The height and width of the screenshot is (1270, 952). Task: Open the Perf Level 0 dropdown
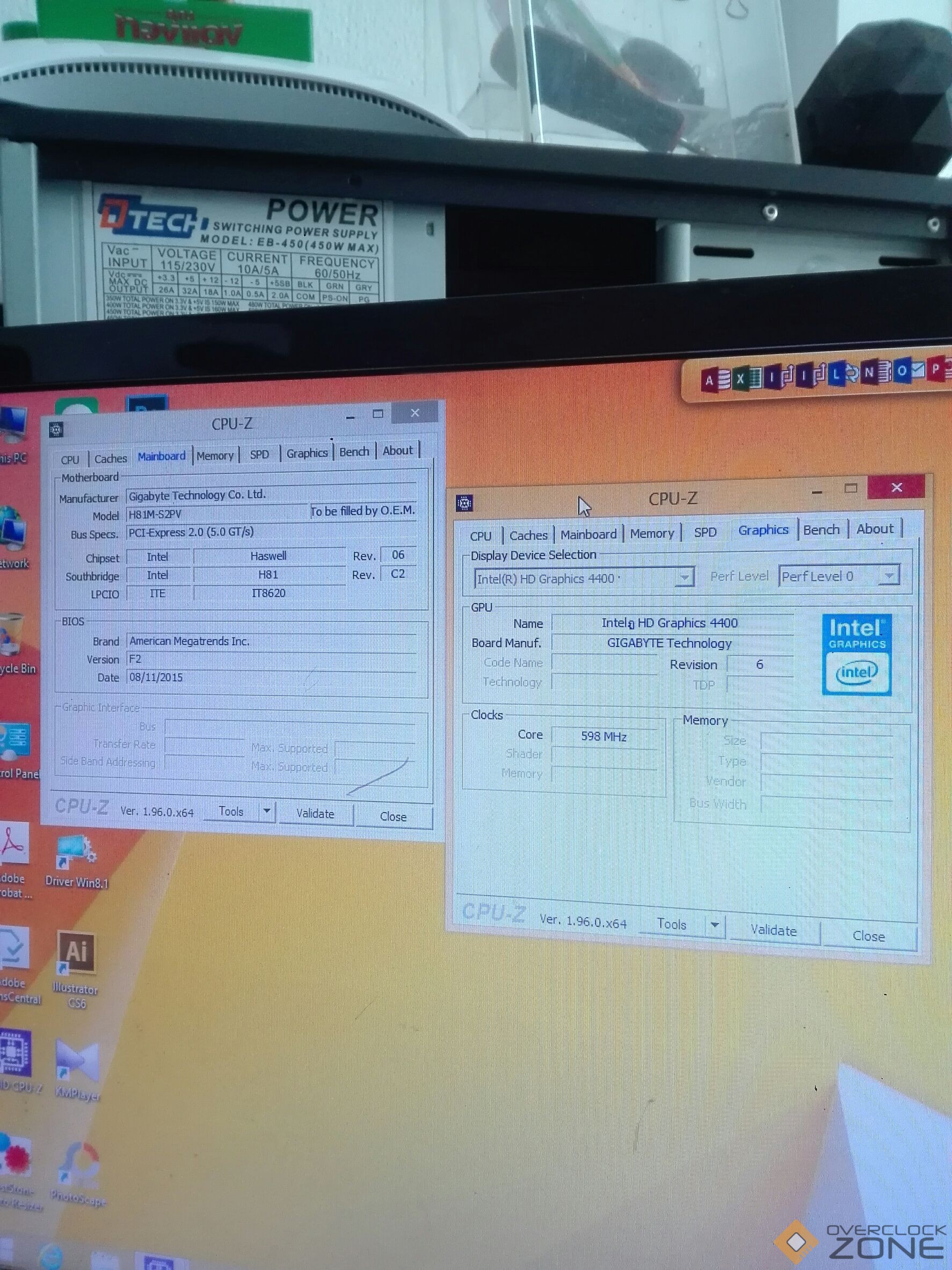[x=838, y=576]
